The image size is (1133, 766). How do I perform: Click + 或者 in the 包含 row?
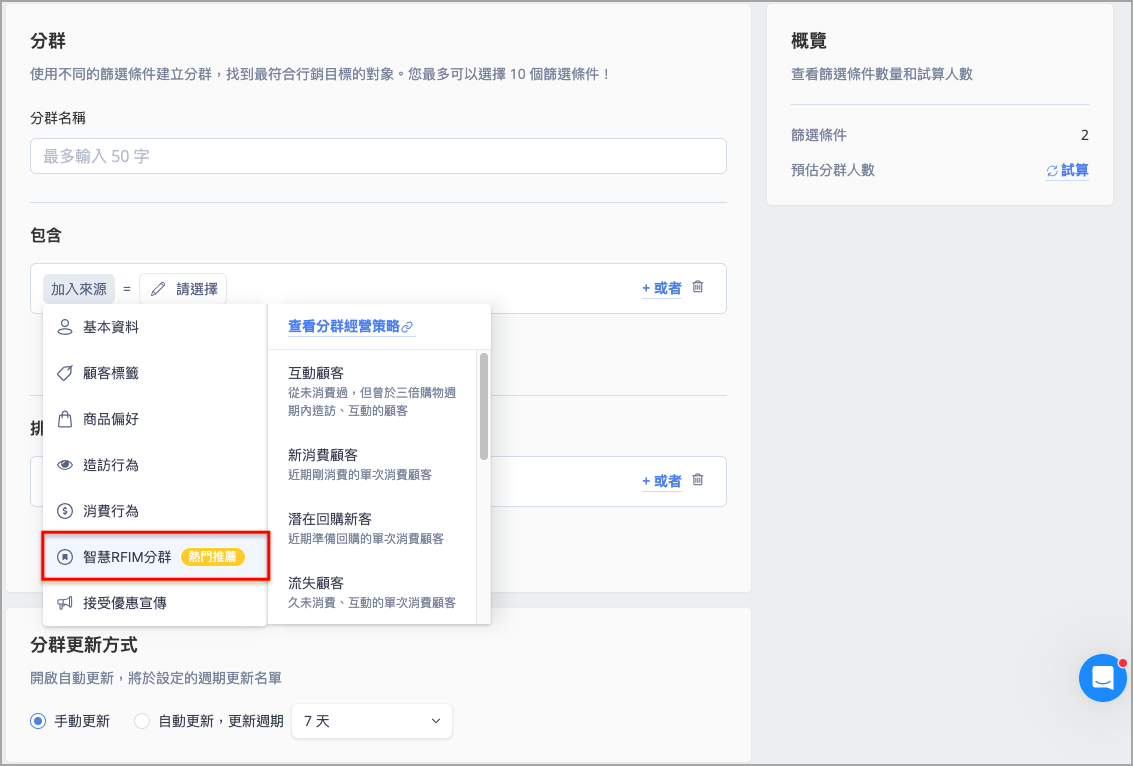coord(661,288)
